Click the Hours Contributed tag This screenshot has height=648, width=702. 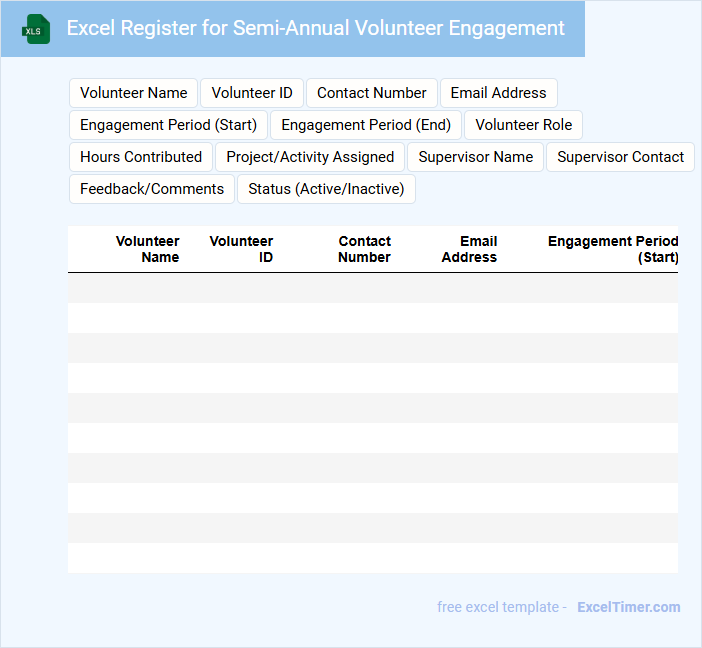pyautogui.click(x=141, y=157)
